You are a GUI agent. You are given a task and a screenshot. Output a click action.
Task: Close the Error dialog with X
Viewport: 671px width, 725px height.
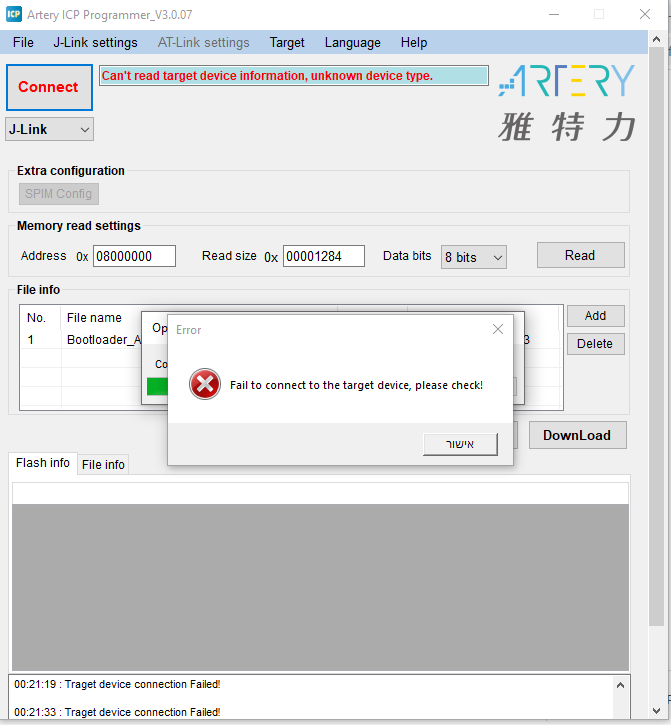498,329
